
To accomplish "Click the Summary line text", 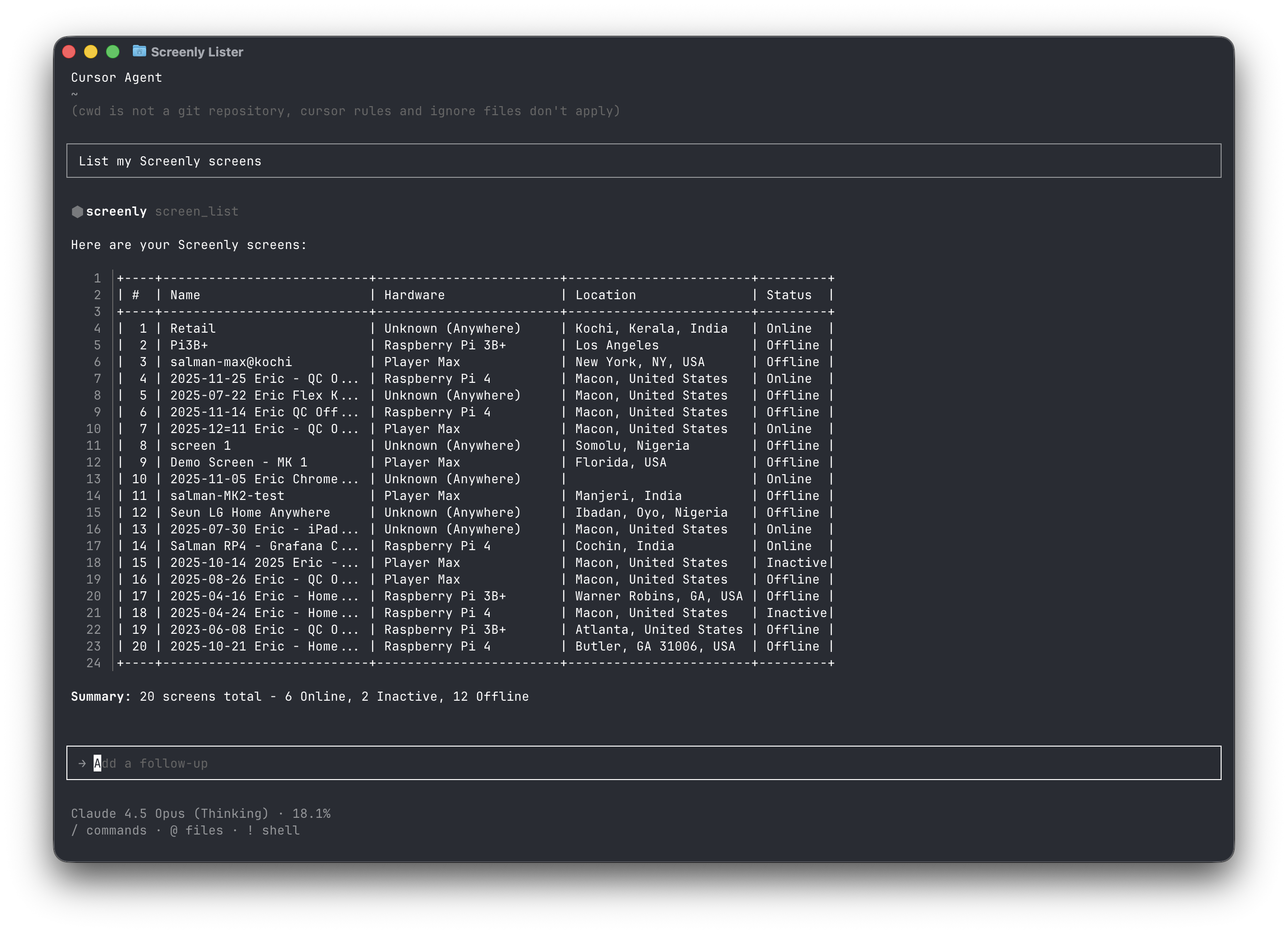I will 299,696.
